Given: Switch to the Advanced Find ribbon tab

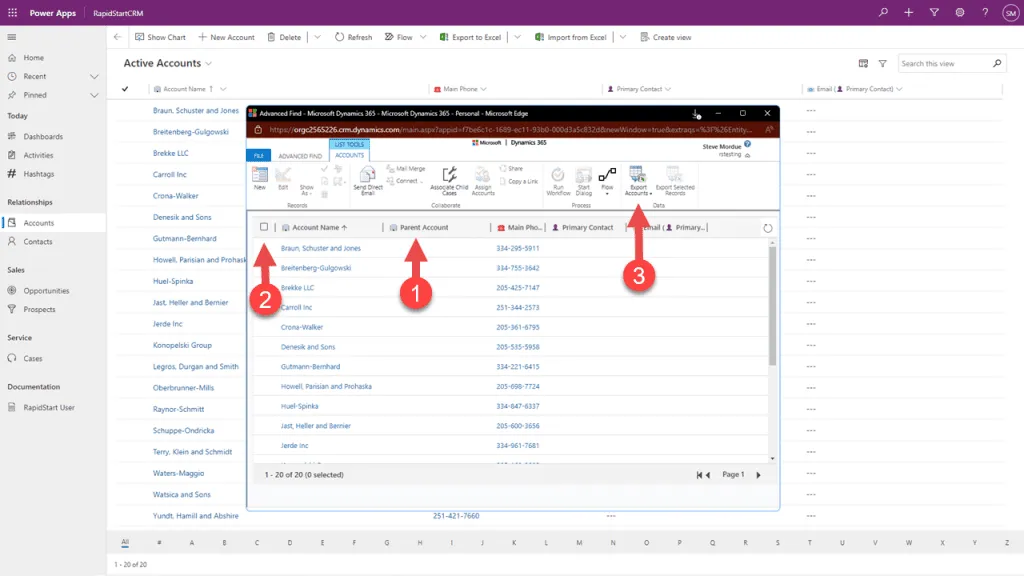Looking at the screenshot, I should [300, 156].
